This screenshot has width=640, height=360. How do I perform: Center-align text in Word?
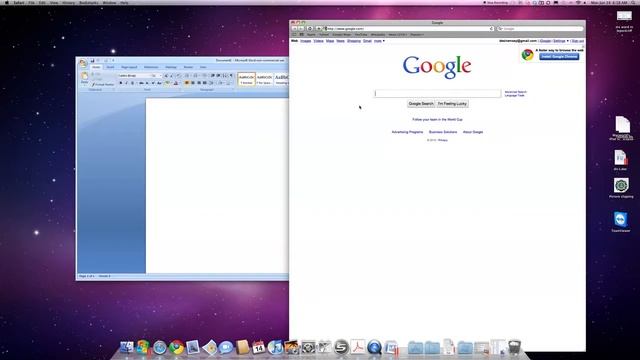coord(193,83)
